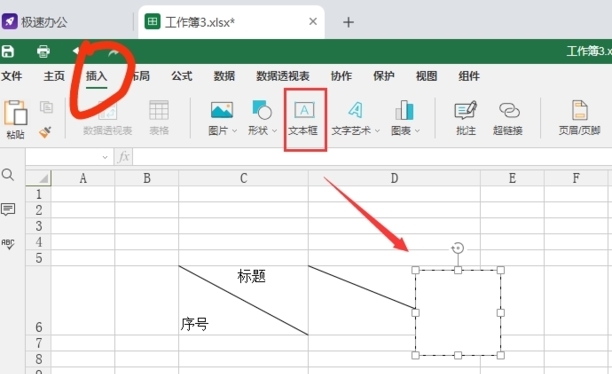Click the spell check ABC icon

click(8, 244)
